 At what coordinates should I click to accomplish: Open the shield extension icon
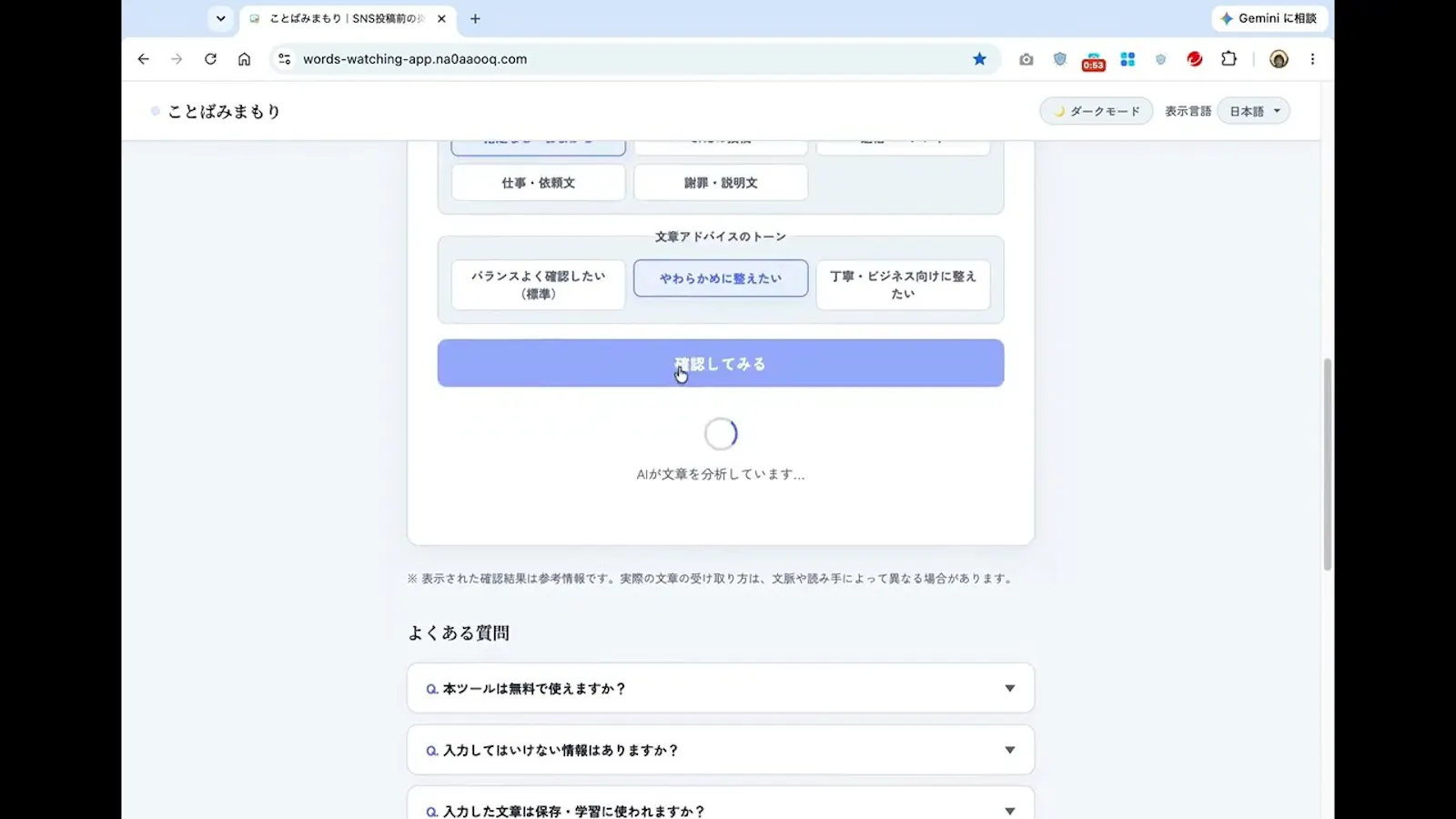pyautogui.click(x=1060, y=59)
